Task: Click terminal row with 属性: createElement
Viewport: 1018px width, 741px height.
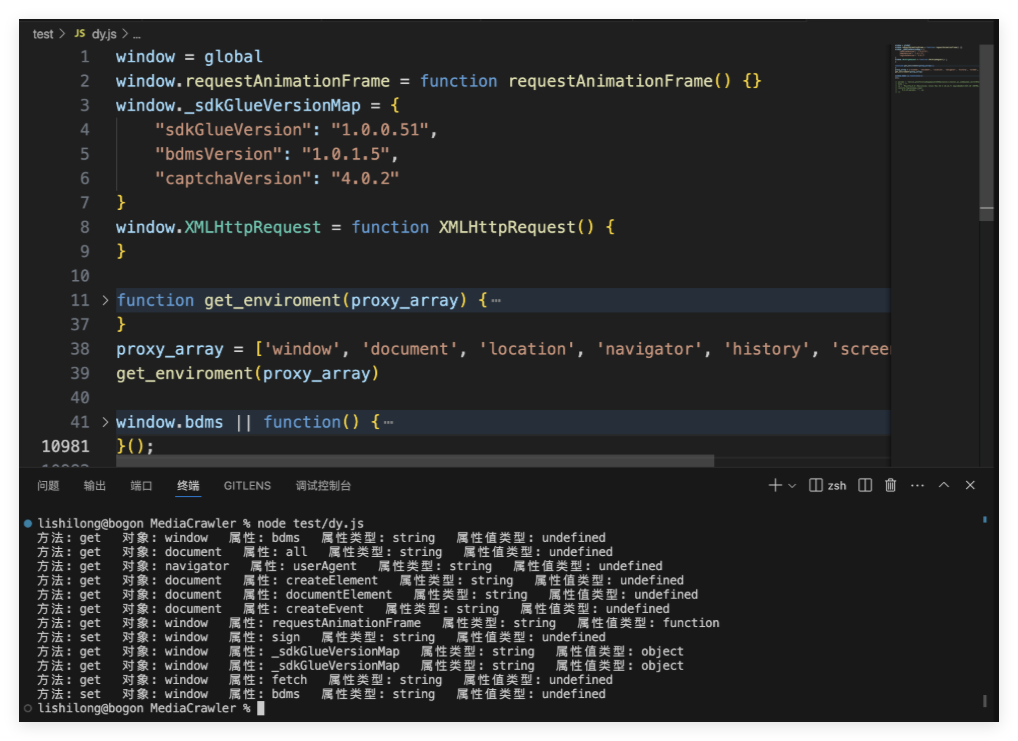Action: tap(360, 581)
